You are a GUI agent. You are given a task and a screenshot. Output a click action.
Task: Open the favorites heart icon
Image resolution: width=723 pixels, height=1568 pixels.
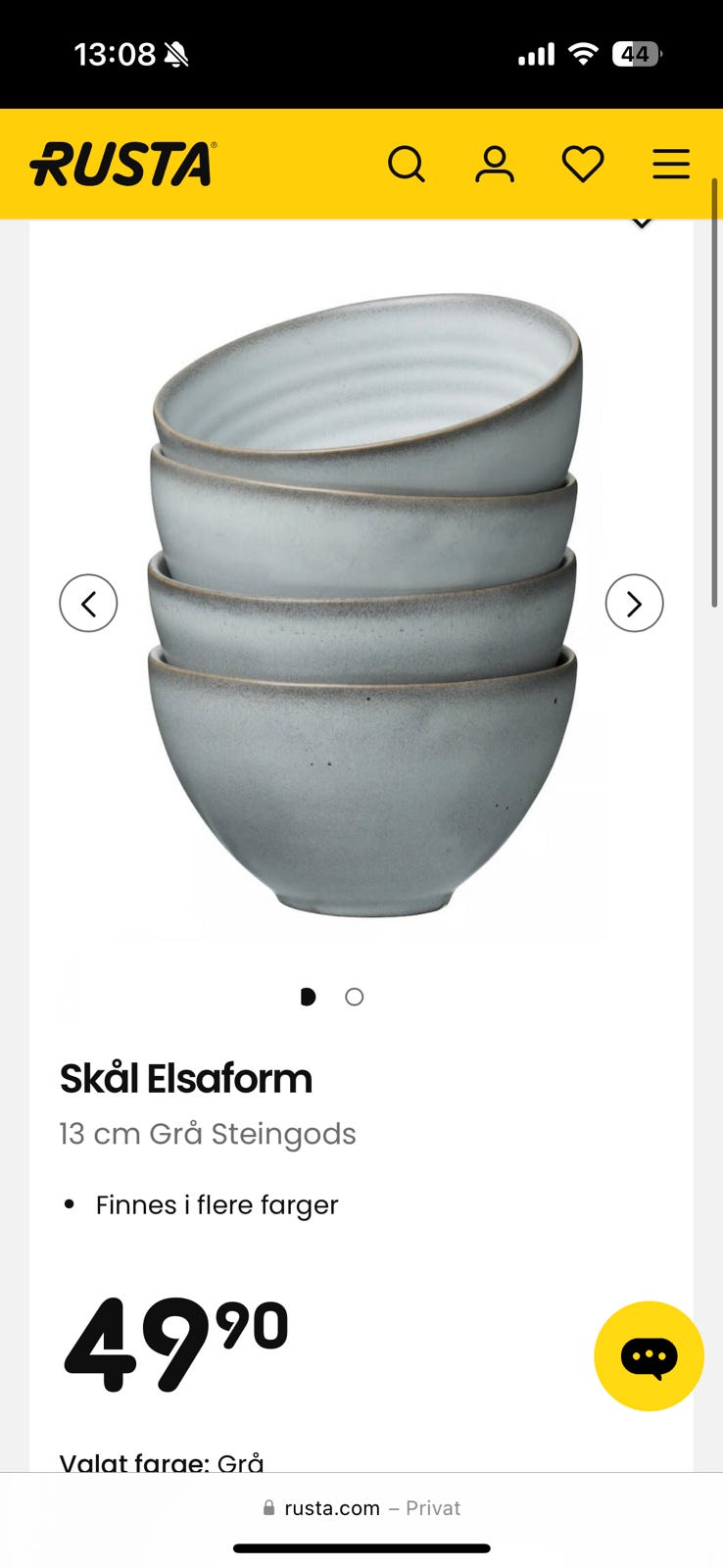[x=583, y=164]
